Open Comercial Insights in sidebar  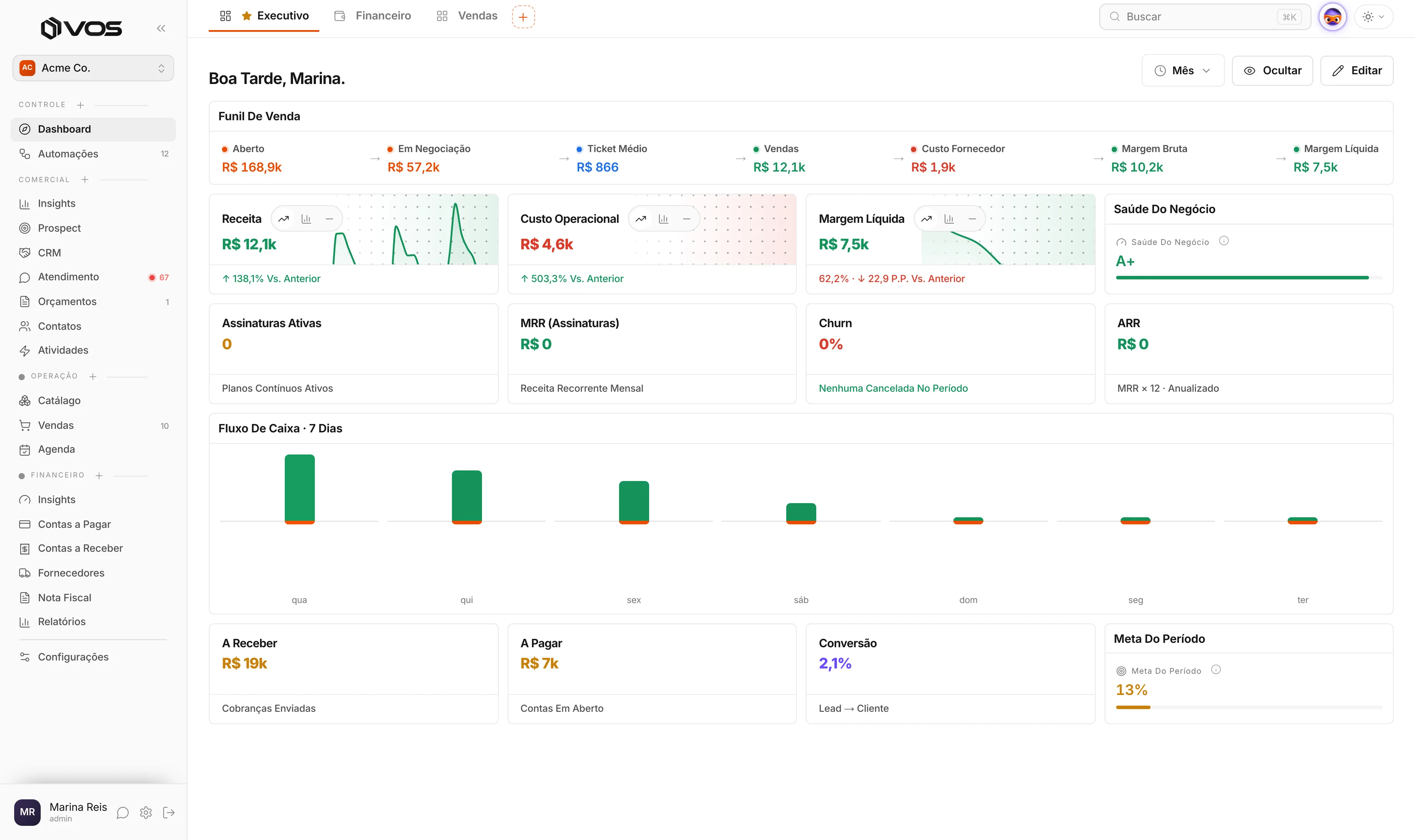[93, 204]
